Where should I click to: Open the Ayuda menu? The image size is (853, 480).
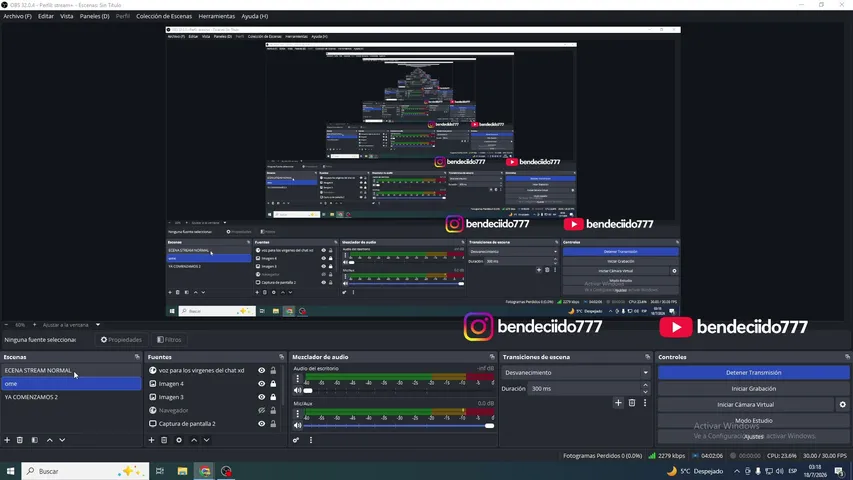pos(255,16)
